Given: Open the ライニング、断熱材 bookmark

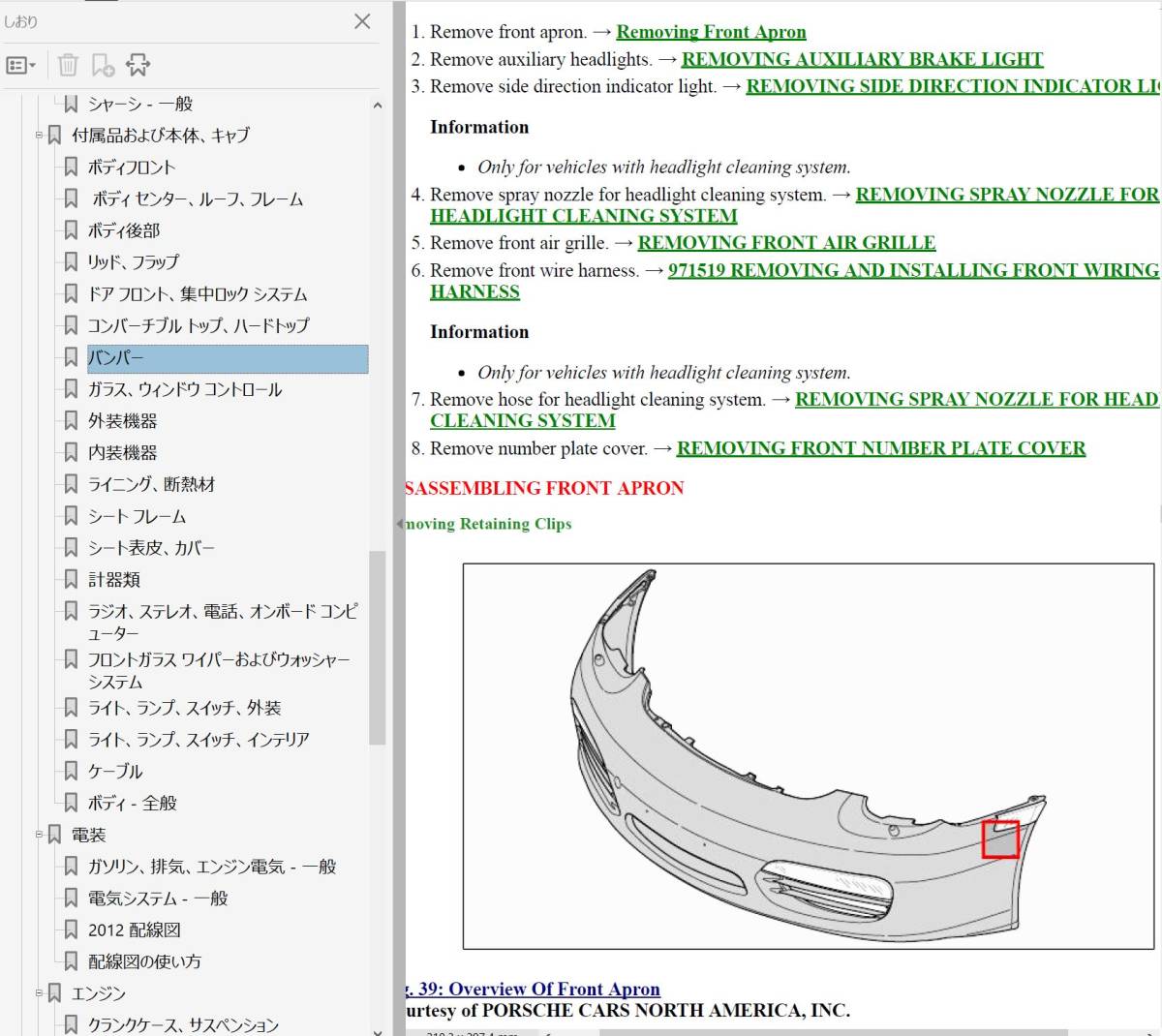Looking at the screenshot, I should tap(151, 484).
